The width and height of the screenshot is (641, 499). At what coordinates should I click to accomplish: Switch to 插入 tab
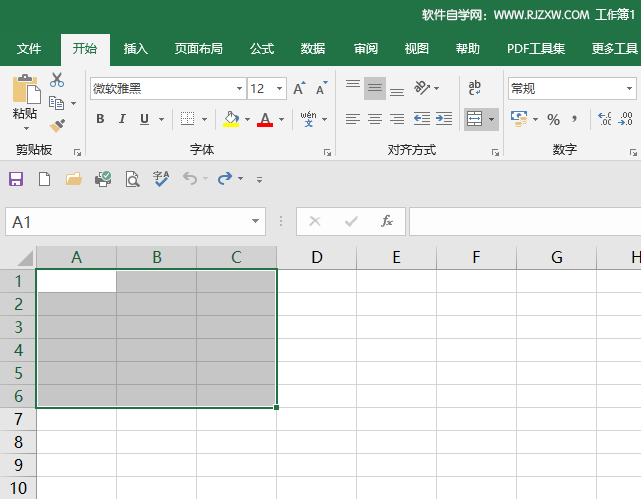(x=136, y=49)
